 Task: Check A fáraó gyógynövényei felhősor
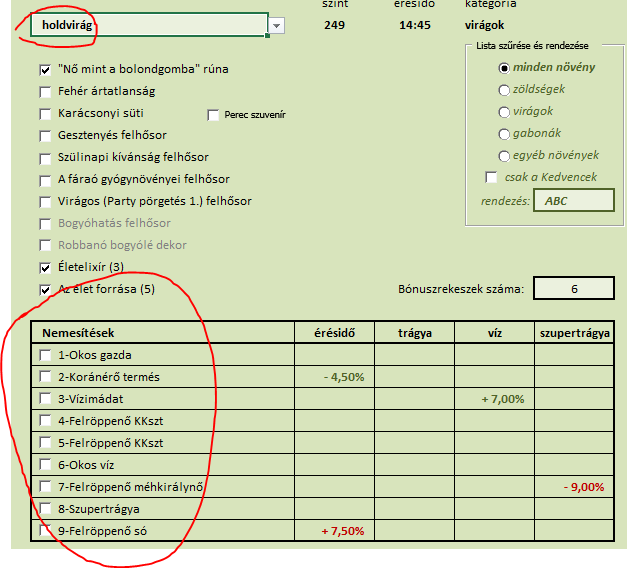[x=45, y=180]
